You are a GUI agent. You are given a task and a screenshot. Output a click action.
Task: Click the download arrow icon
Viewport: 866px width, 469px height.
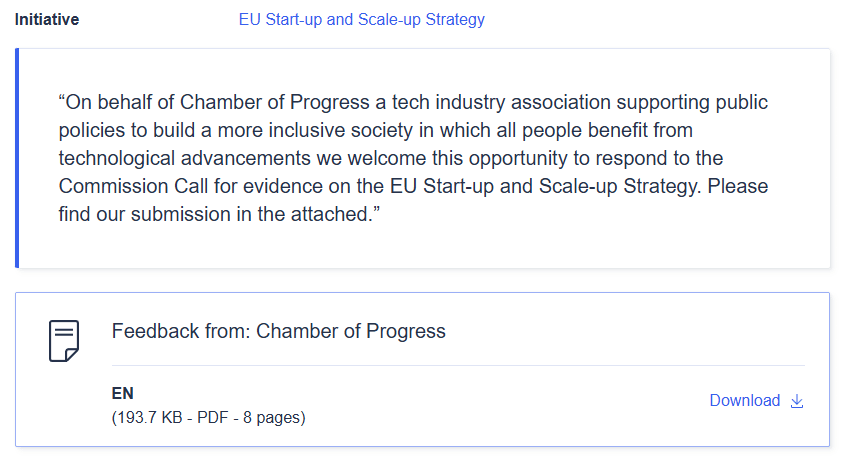click(797, 401)
